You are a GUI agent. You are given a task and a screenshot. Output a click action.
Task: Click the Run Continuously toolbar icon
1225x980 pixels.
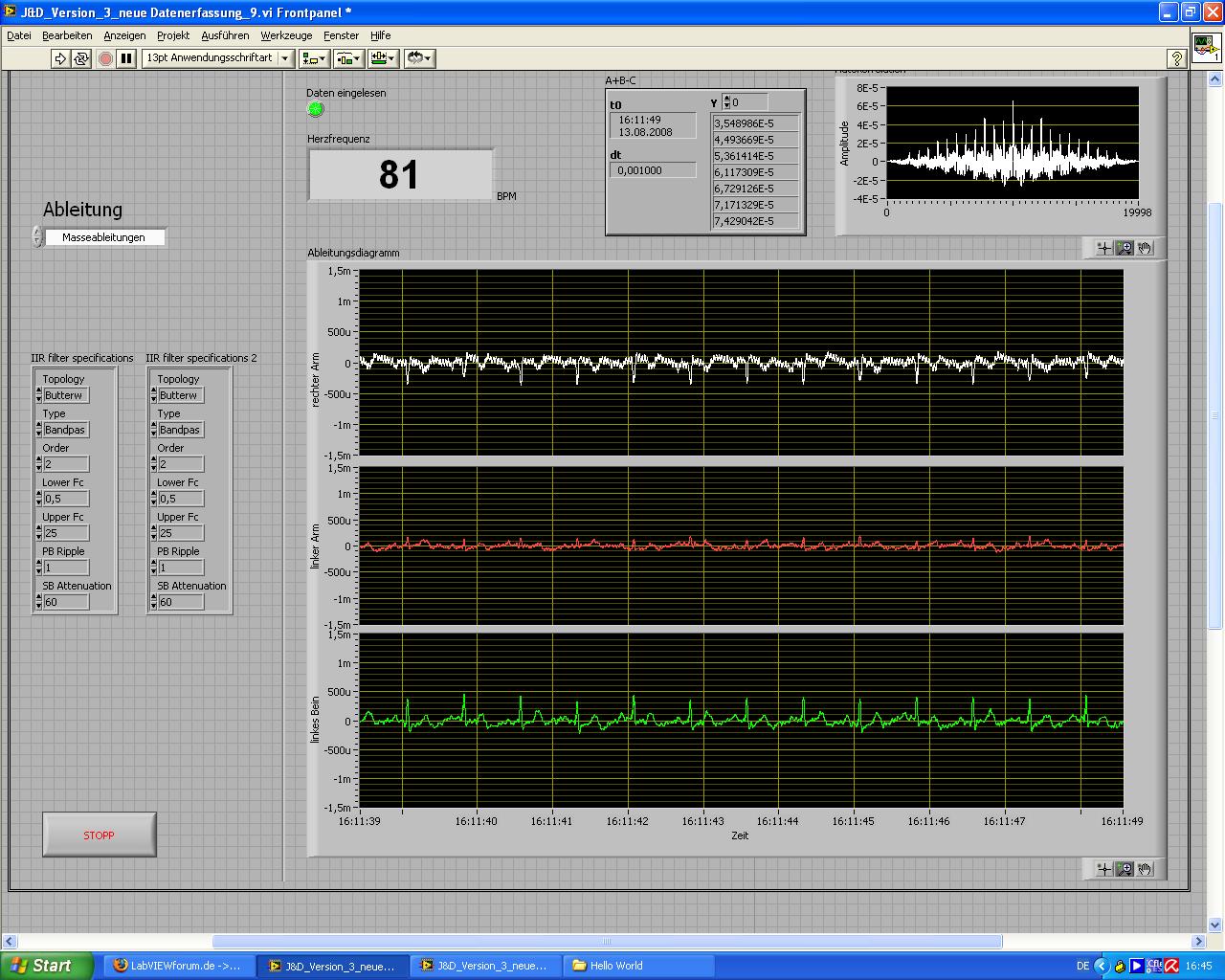(81, 58)
